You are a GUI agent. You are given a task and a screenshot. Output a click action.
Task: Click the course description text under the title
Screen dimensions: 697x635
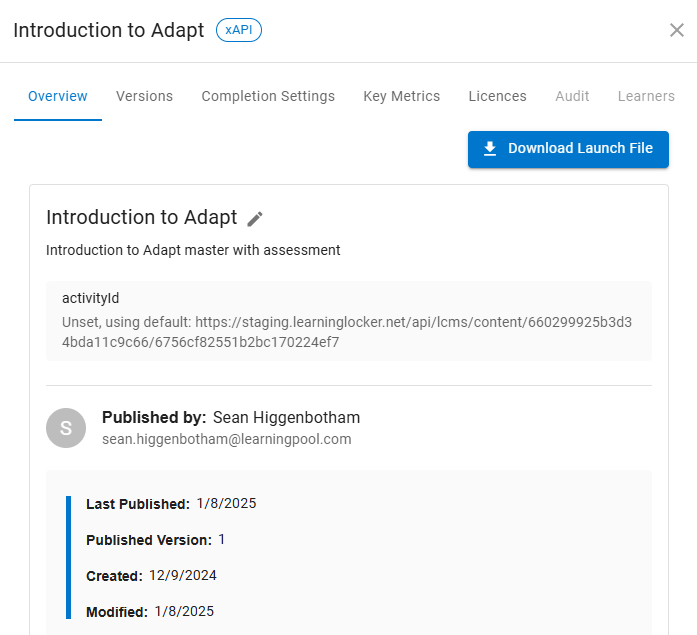coord(193,250)
